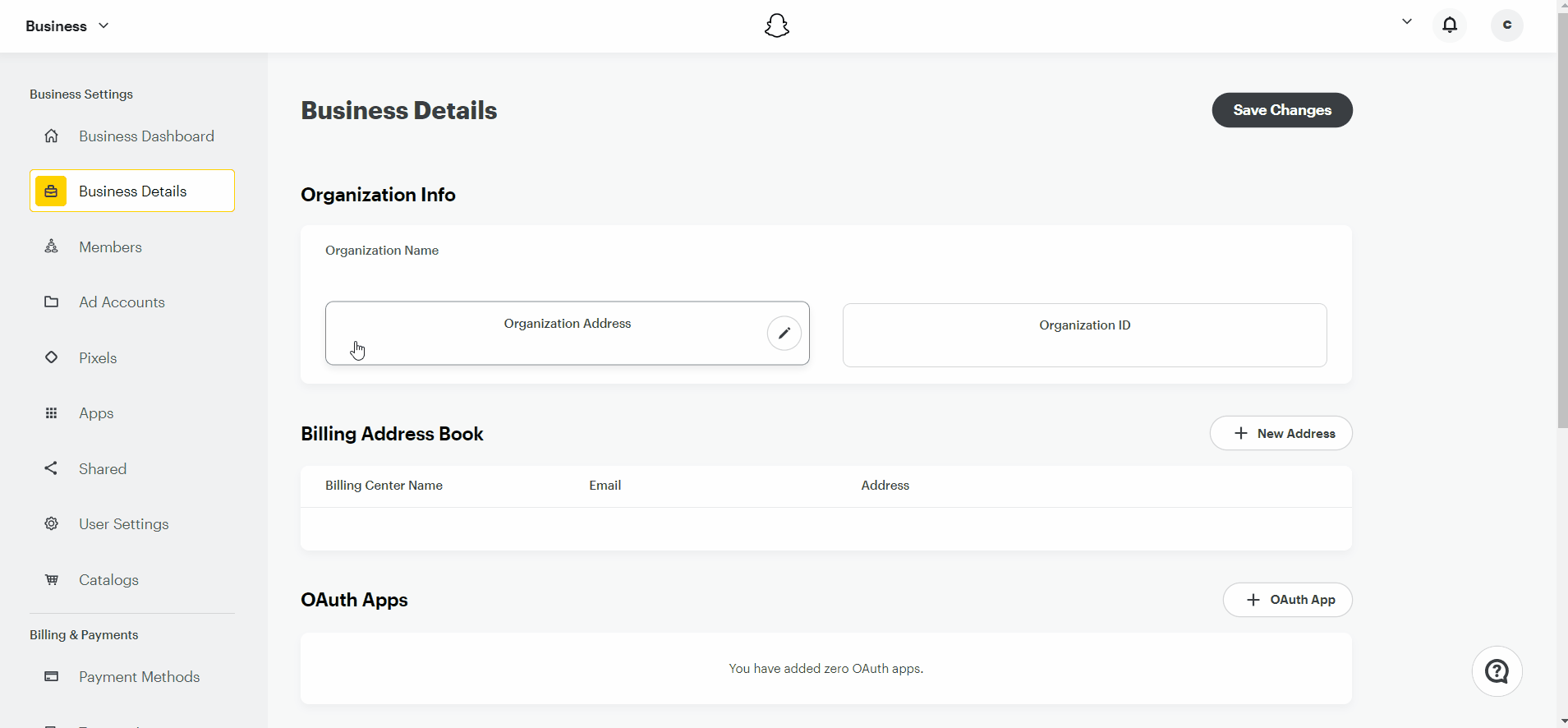Click the Business Dashboard home icon
This screenshot has height=728, width=1568.
[x=51, y=136]
